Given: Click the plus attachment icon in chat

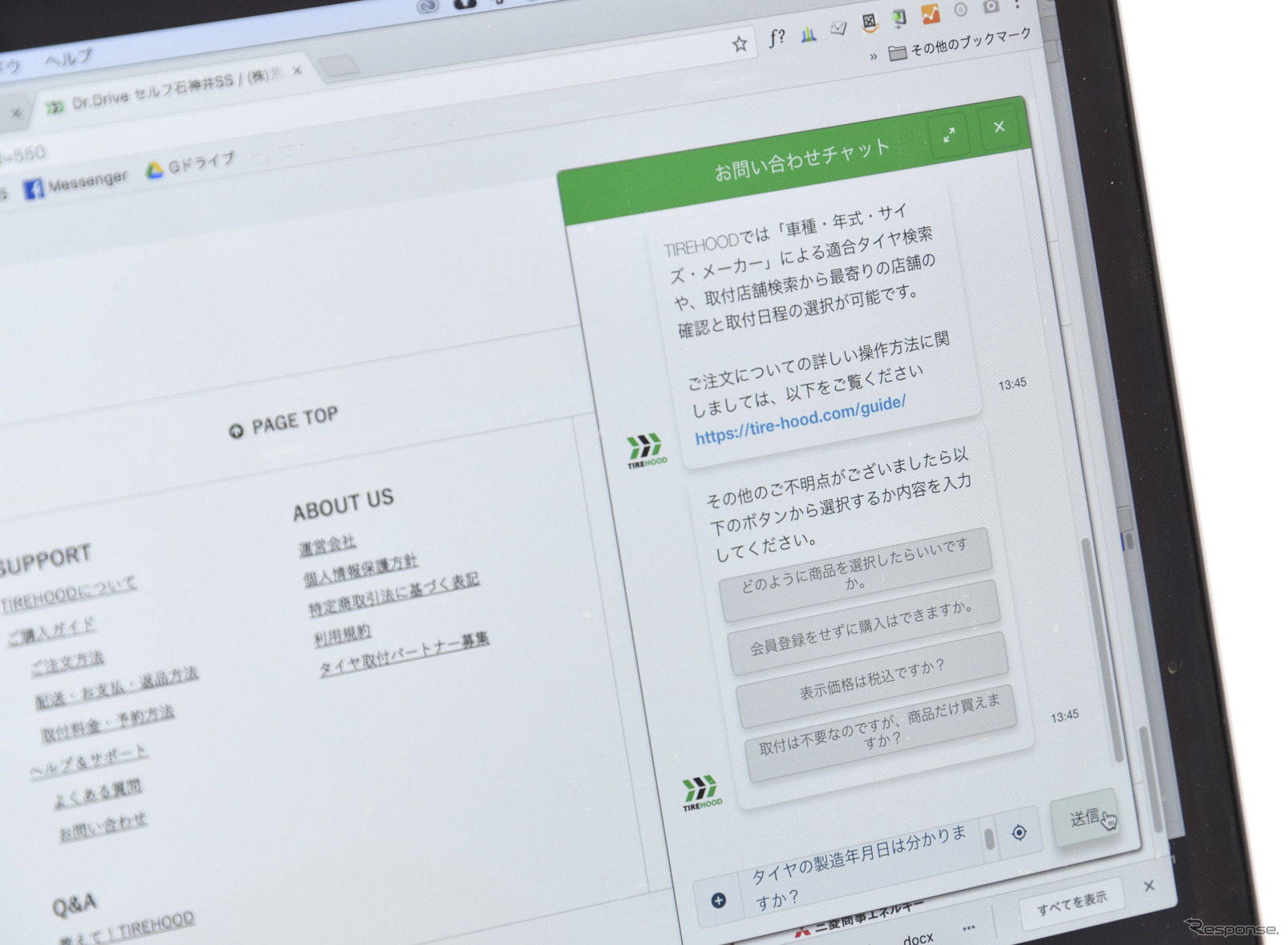Looking at the screenshot, I should [719, 900].
